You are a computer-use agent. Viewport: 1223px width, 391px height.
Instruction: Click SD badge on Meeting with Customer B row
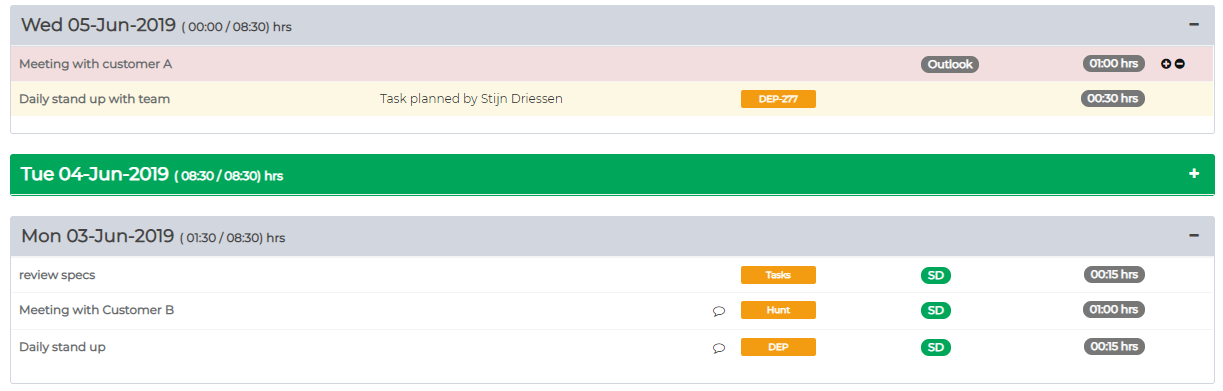pyautogui.click(x=936, y=311)
